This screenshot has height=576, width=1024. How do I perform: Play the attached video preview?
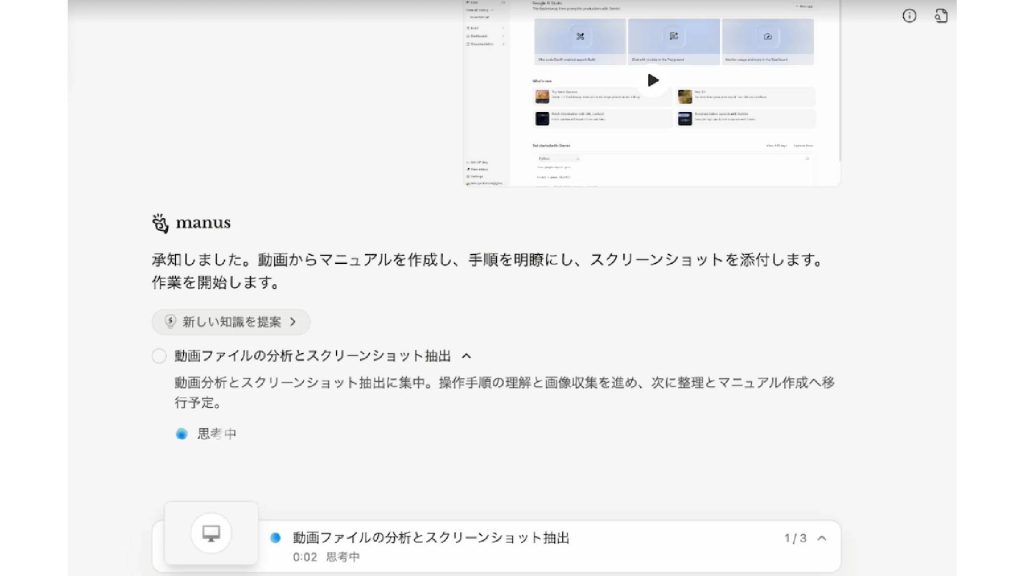pyautogui.click(x=652, y=80)
